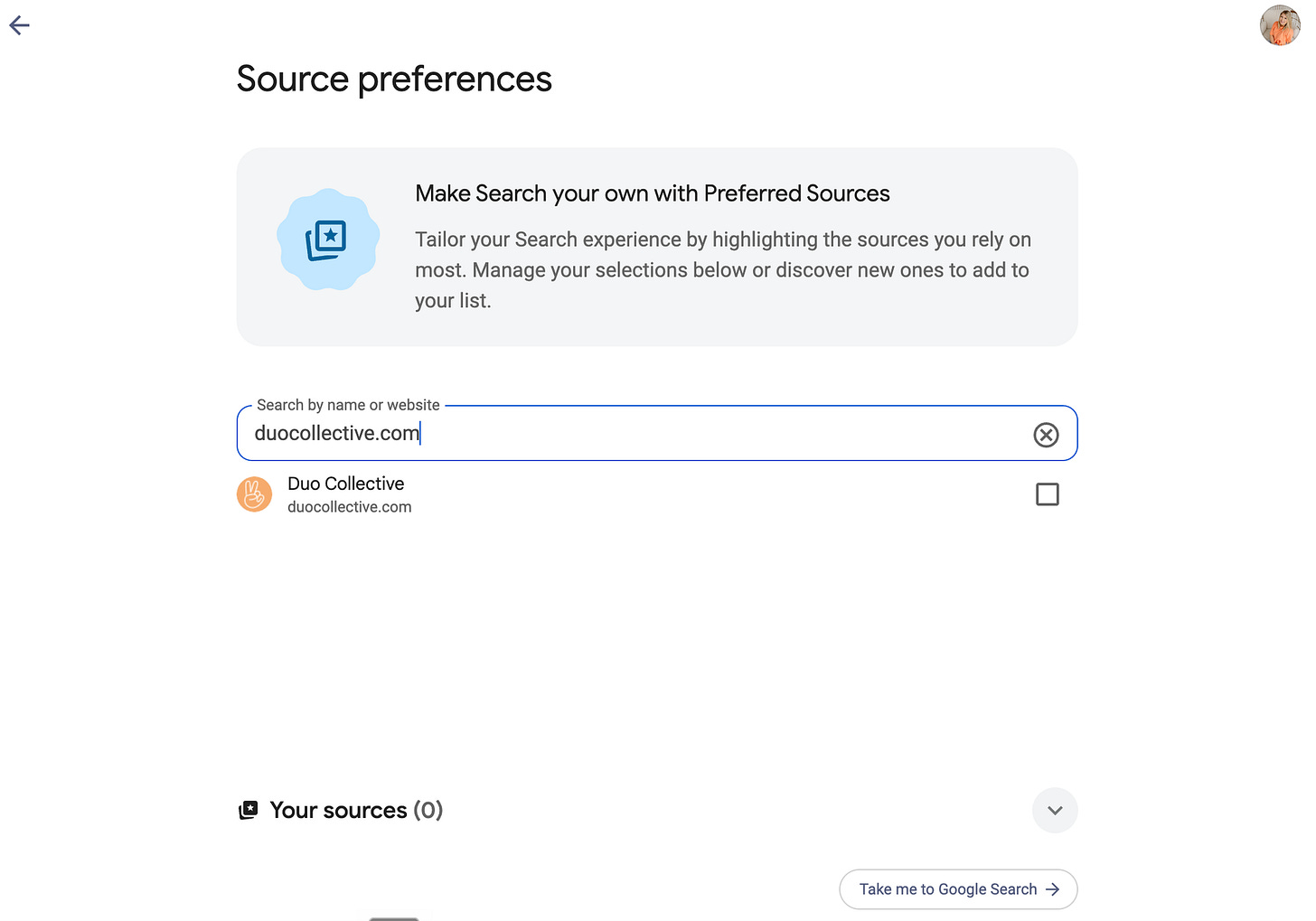Click the gray handle at bottom edge
1316x921 pixels.
394,918
